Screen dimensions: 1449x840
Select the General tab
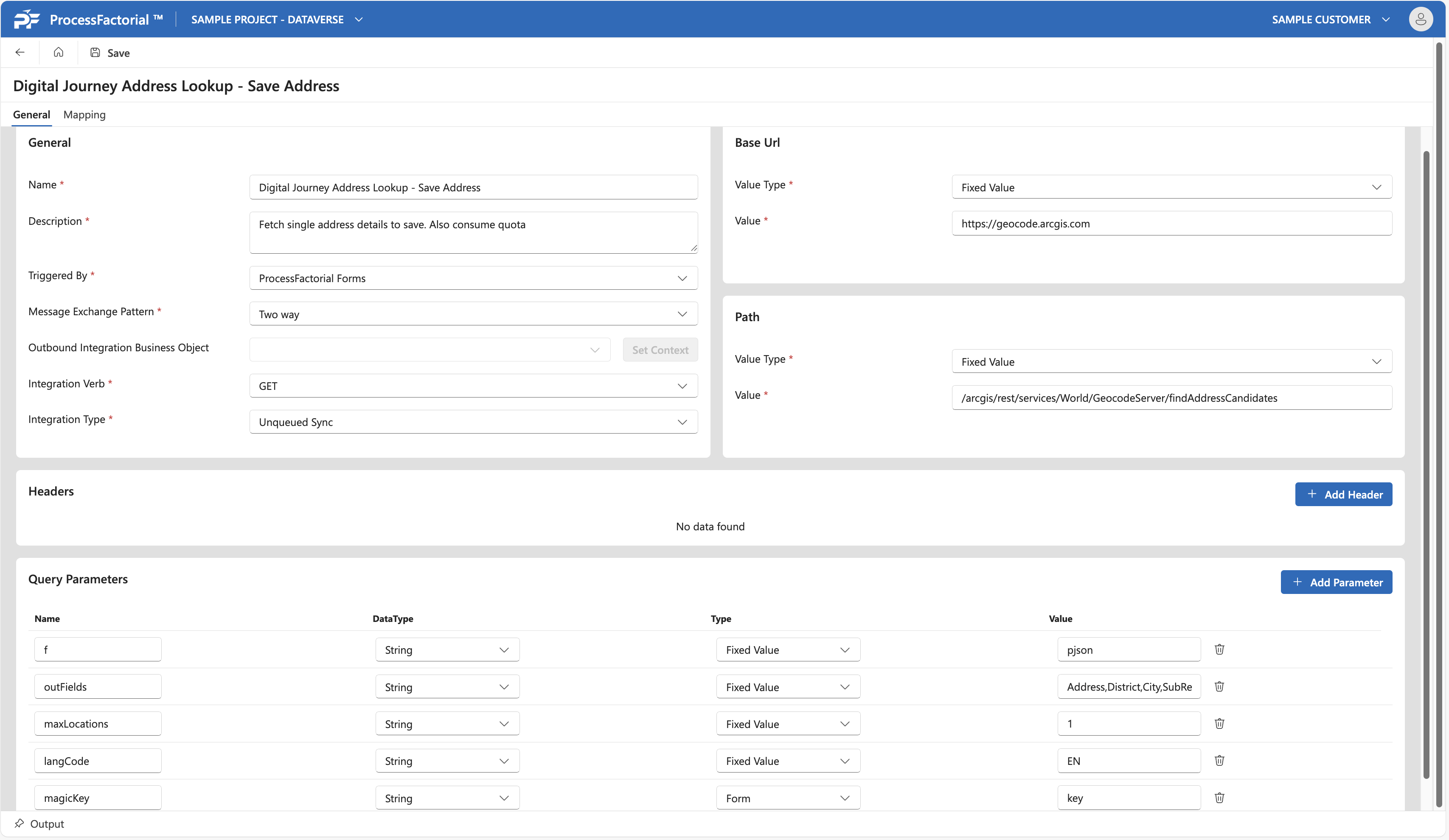point(32,115)
